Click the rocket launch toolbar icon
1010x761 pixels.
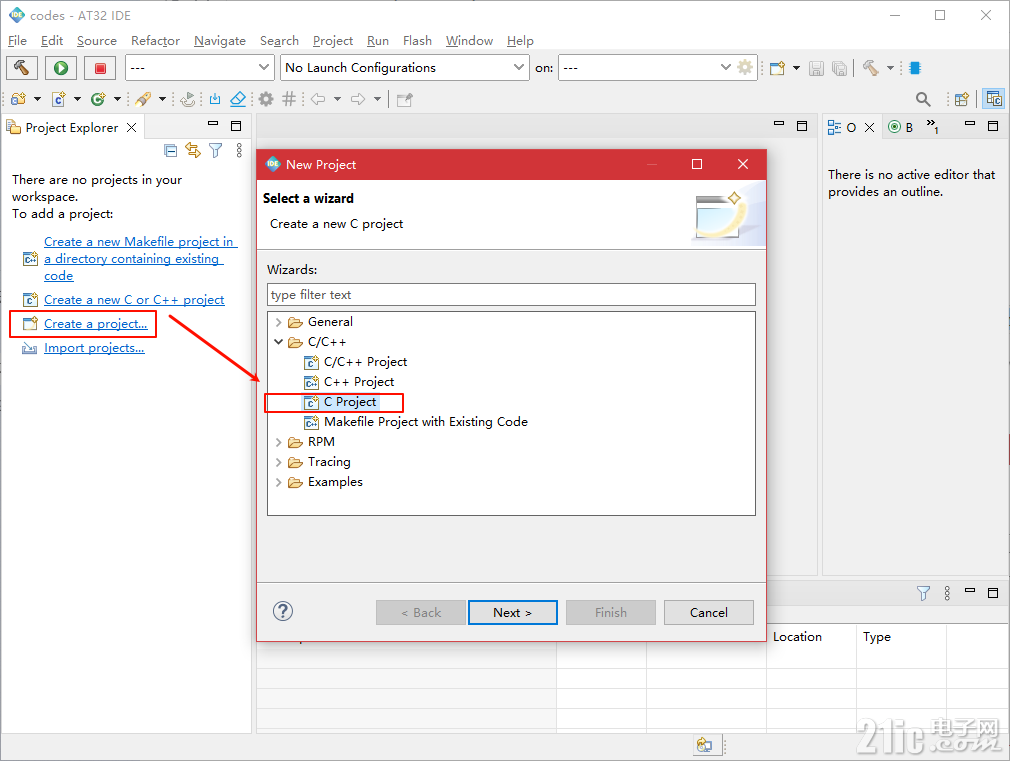pos(143,99)
